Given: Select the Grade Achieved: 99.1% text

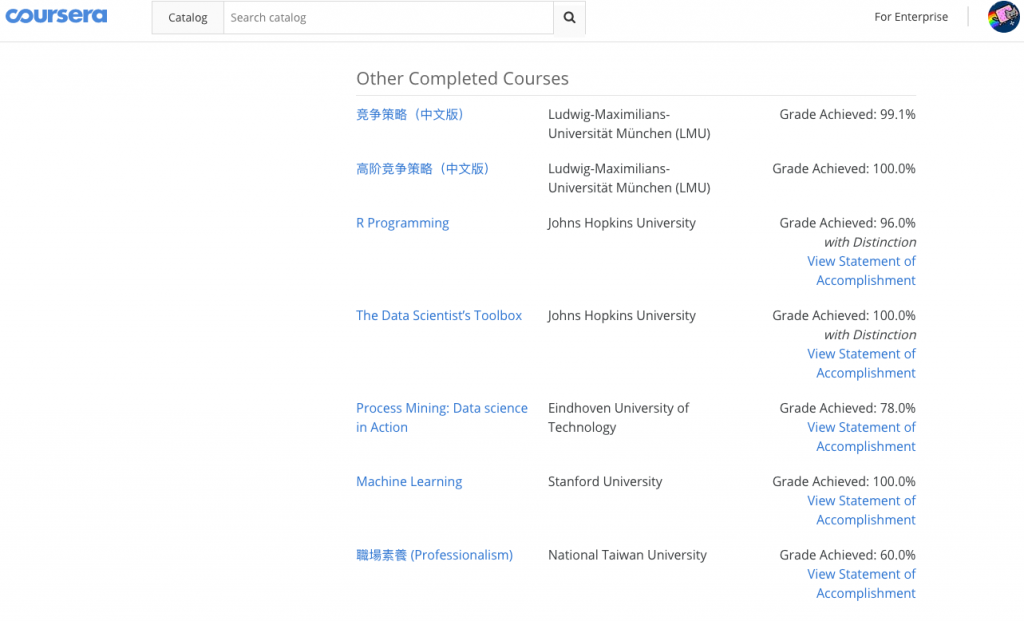Looking at the screenshot, I should (848, 114).
